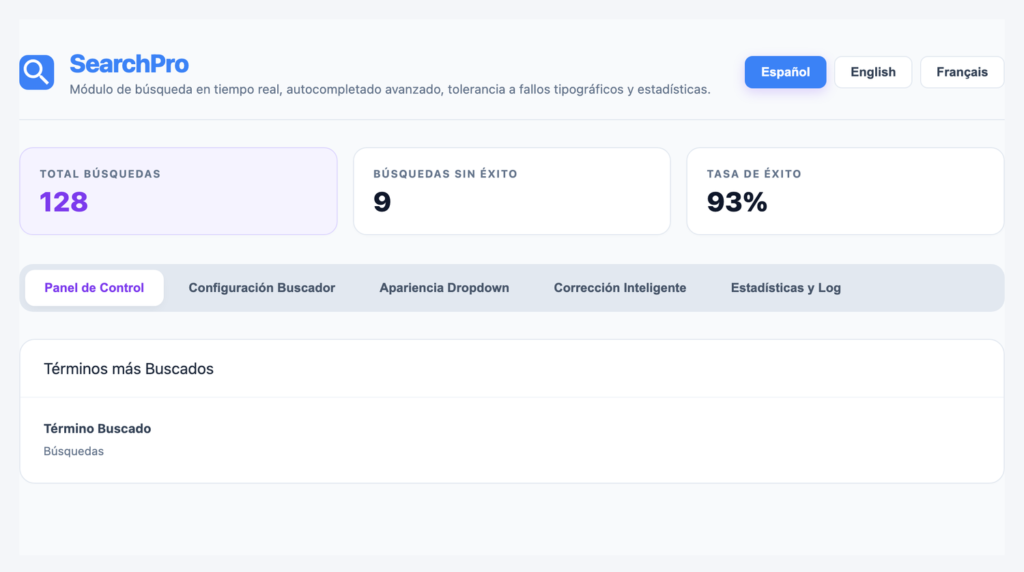This screenshot has width=1024, height=572.
Task: Show the Estadísticas y Log tab
Action: click(x=786, y=288)
